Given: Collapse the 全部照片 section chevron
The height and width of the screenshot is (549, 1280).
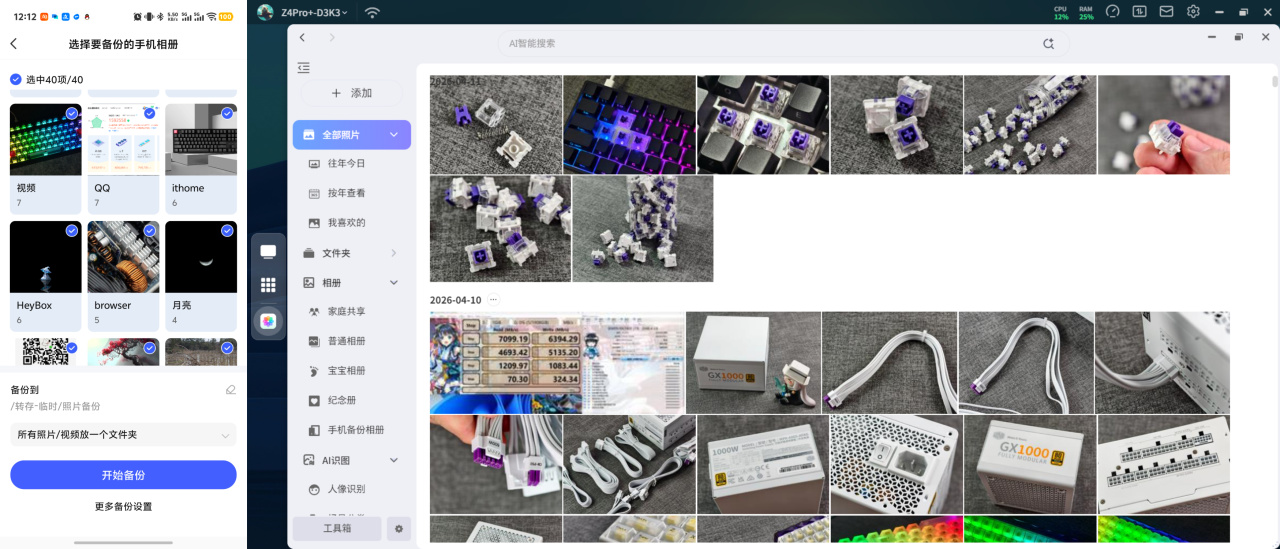Looking at the screenshot, I should (394, 134).
